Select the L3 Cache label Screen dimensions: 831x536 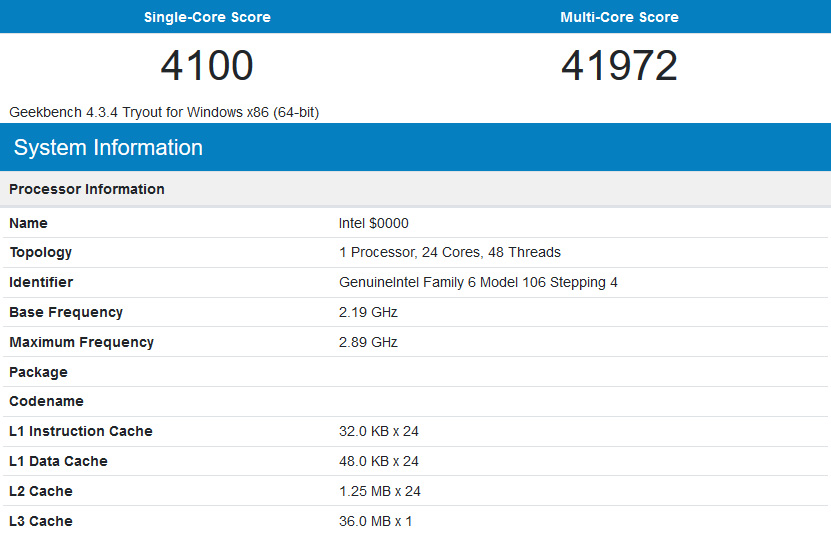(x=41, y=522)
